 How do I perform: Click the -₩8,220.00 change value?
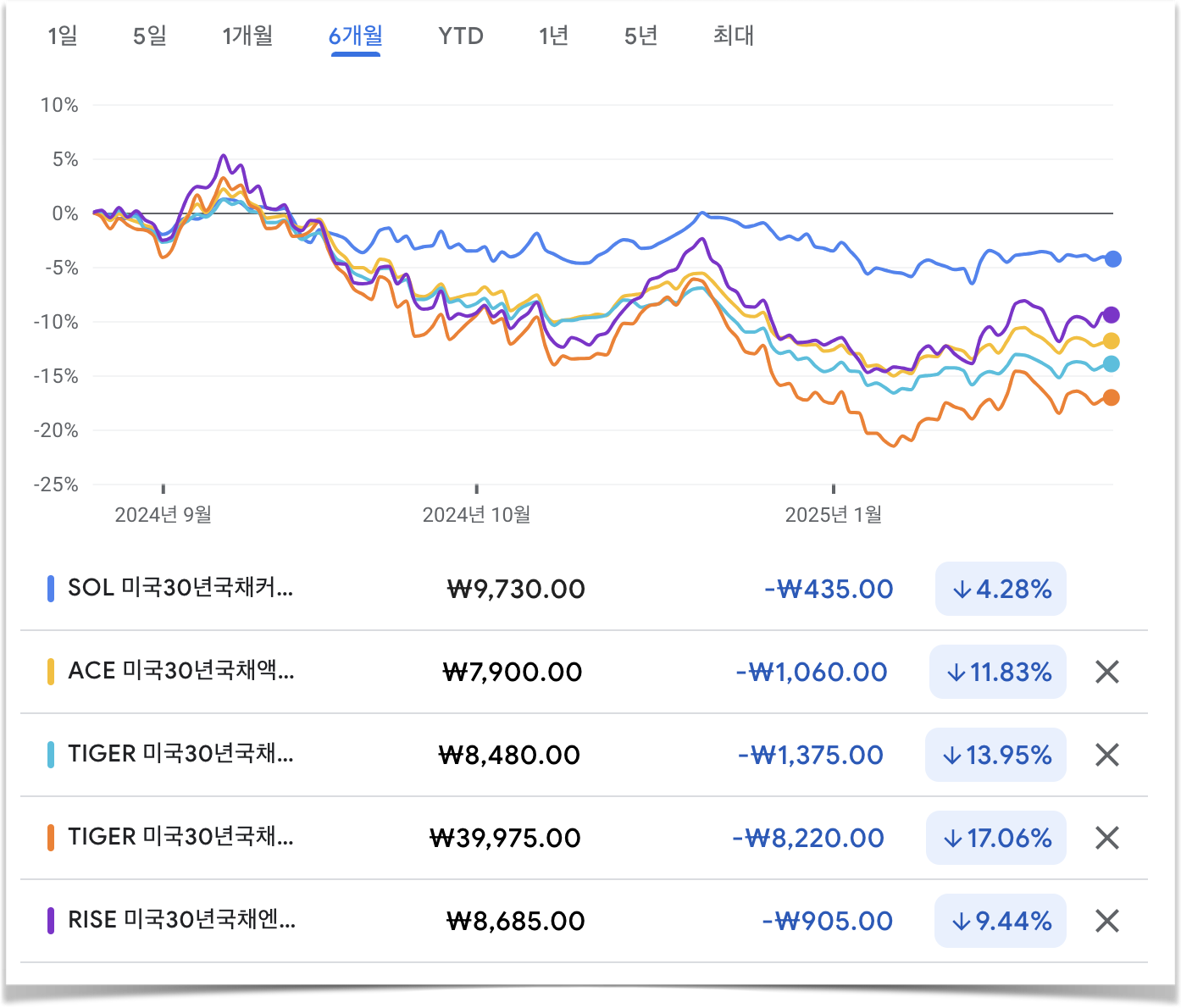pos(808,838)
